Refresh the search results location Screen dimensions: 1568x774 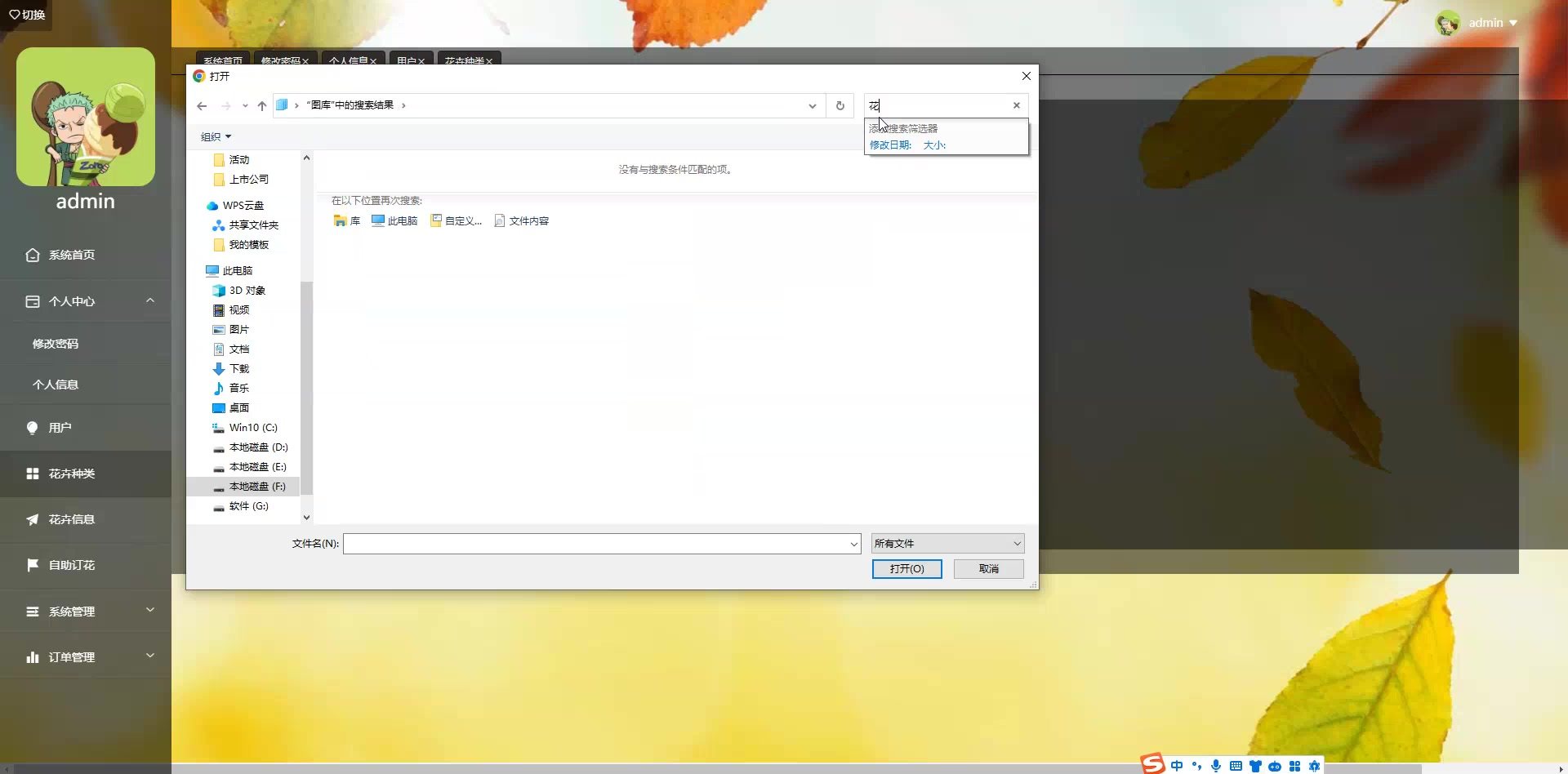(x=840, y=105)
